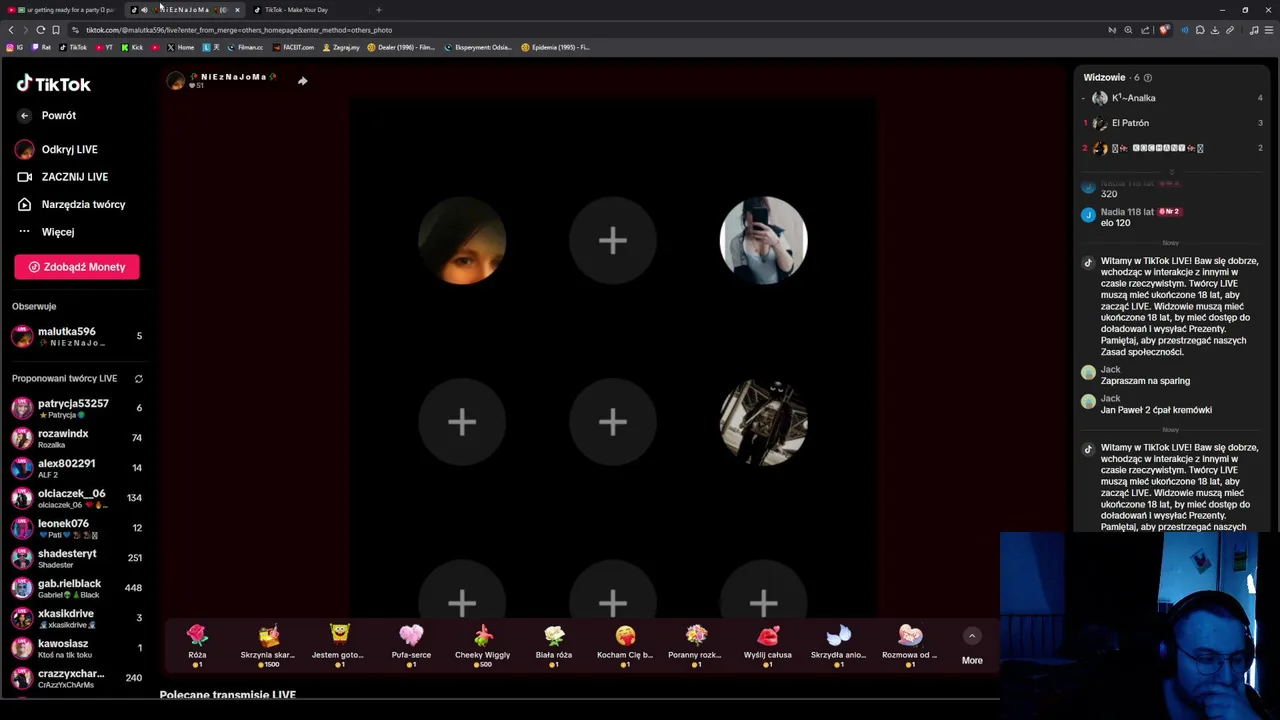Send the Poranny rozkwit gift
This screenshot has width=1280, height=720.
coord(696,645)
